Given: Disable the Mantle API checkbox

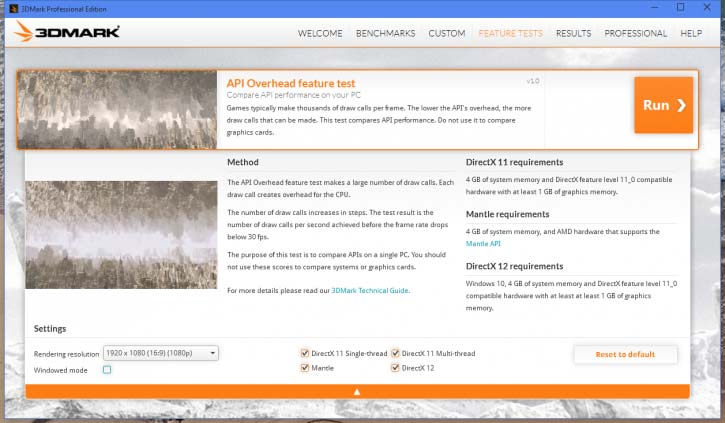Looking at the screenshot, I should pyautogui.click(x=305, y=368).
